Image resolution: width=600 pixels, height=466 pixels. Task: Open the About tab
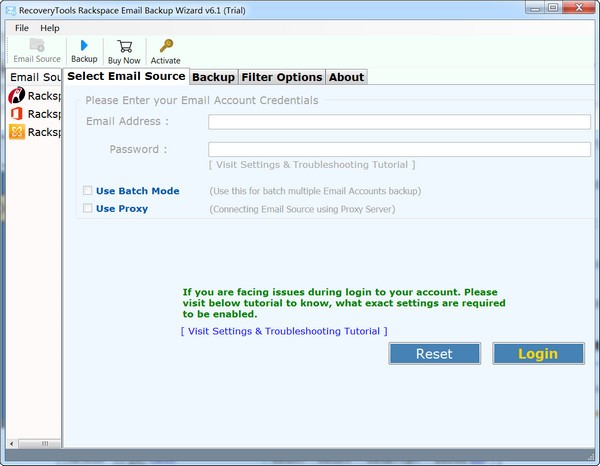point(346,77)
